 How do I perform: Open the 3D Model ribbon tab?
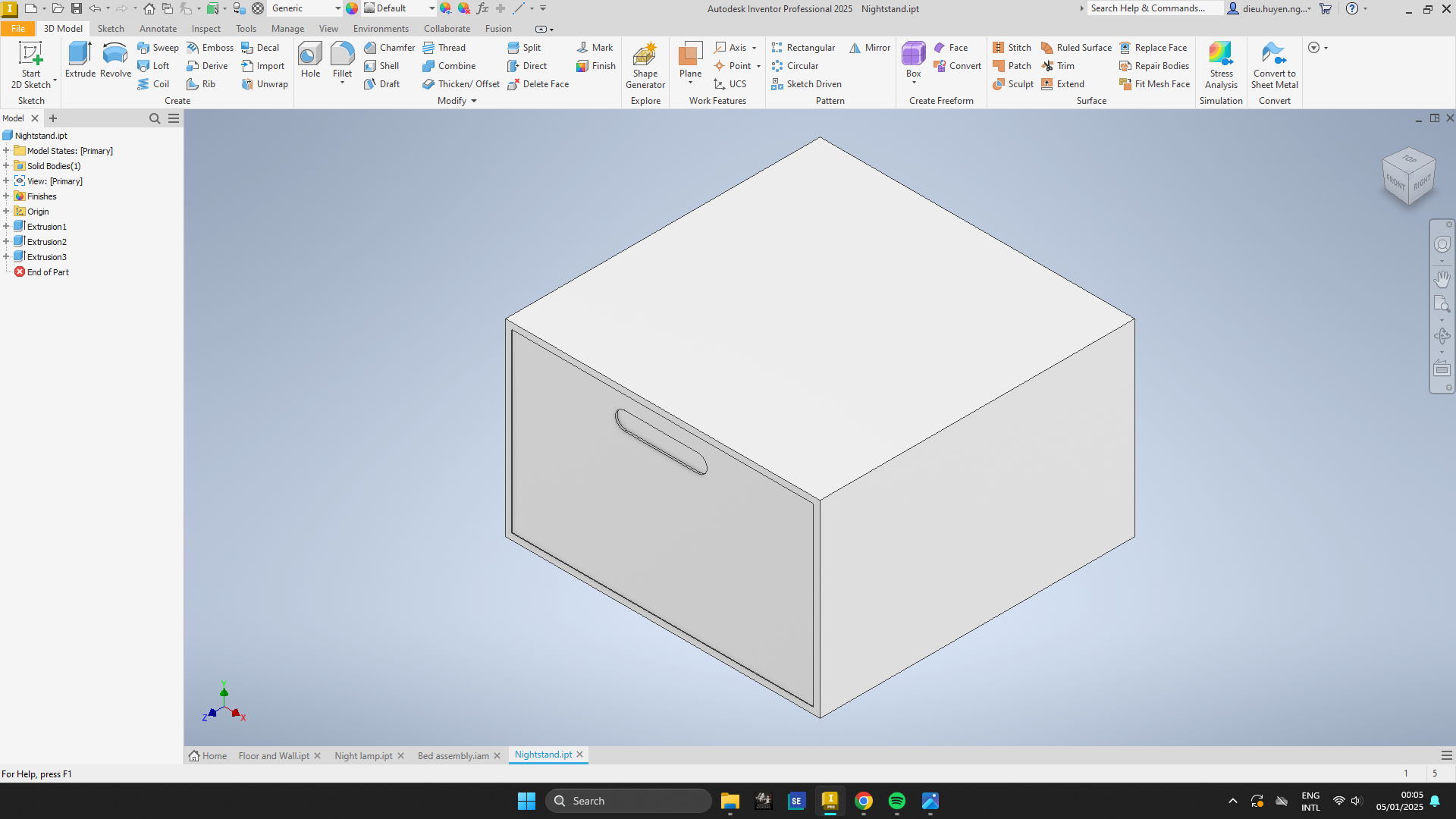coord(63,28)
